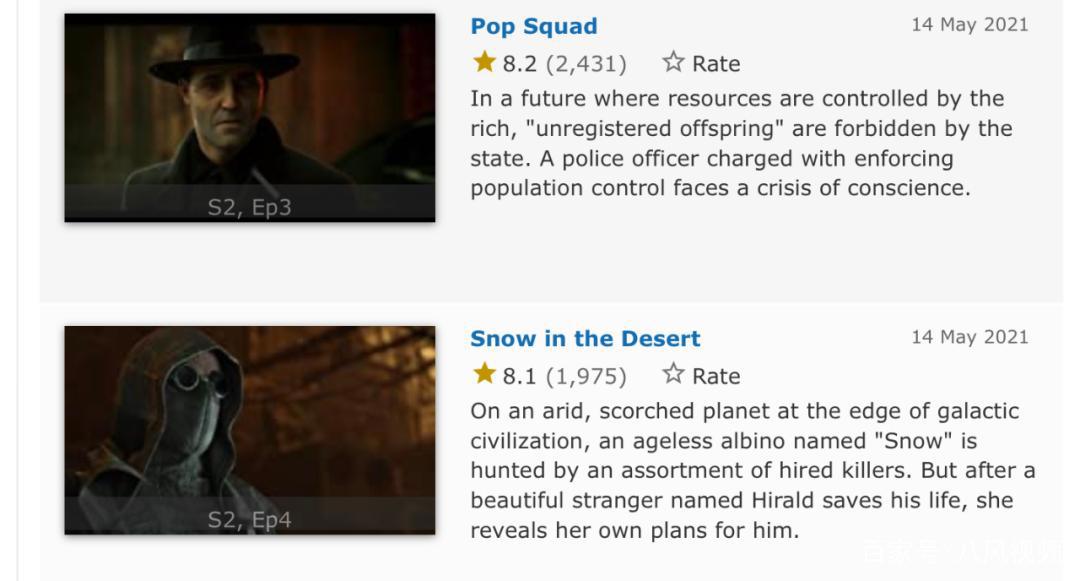1080x581 pixels.
Task: Click the Pop Squad air date 14 May 2021
Action: click(x=969, y=25)
